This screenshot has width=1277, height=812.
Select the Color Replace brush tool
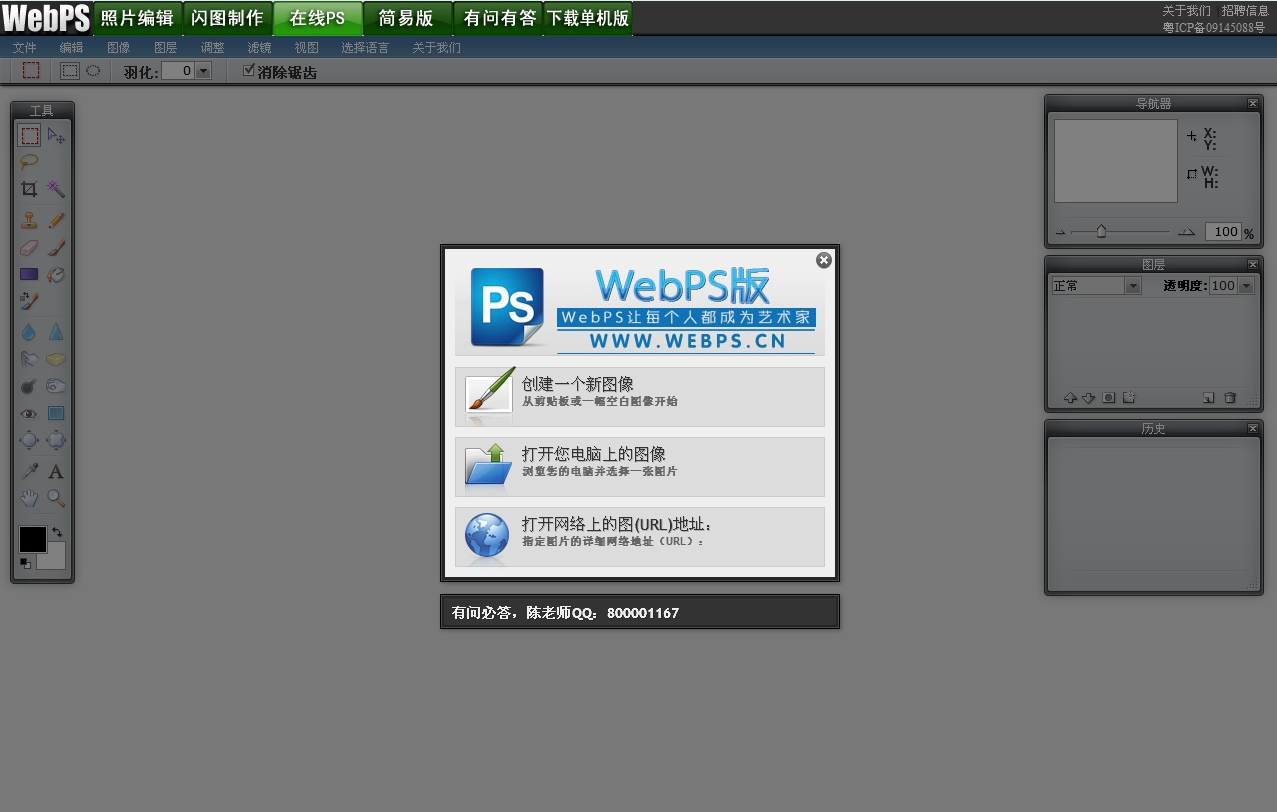pos(30,300)
